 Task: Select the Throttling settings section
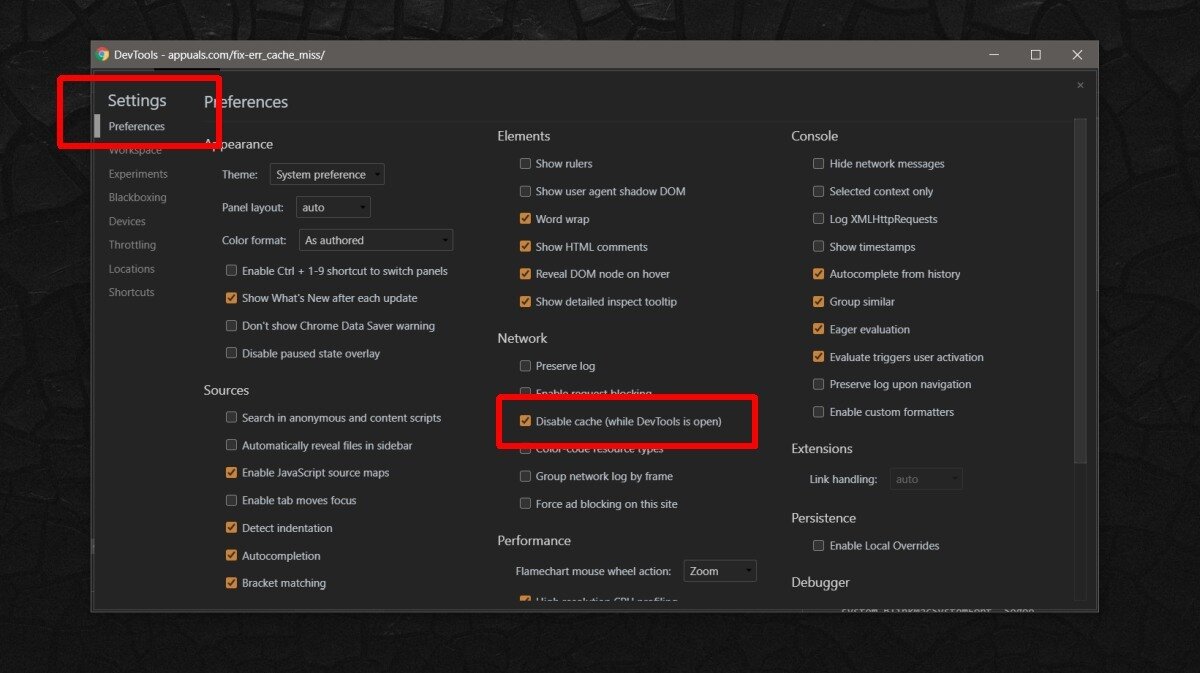131,244
